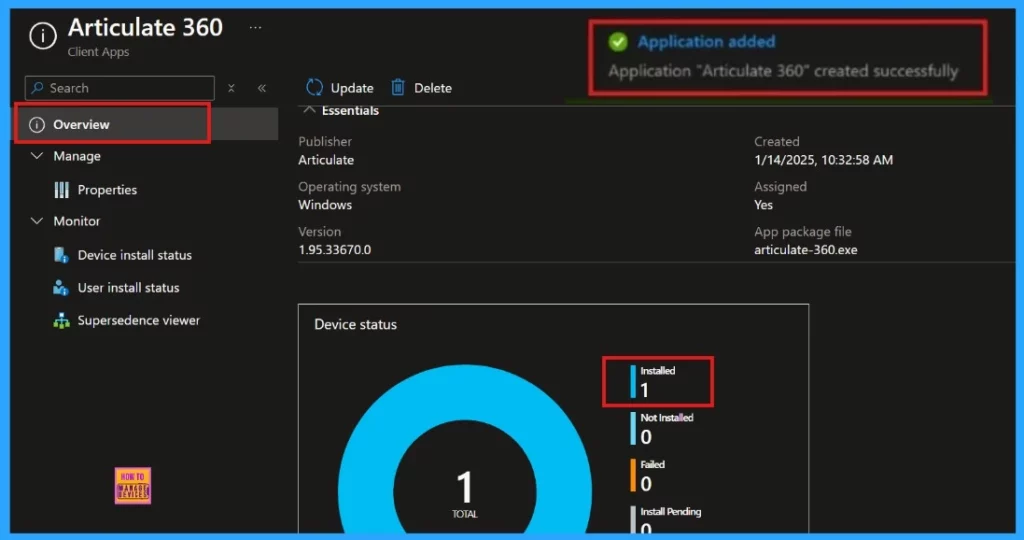The width and height of the screenshot is (1024, 540).
Task: Open the ellipsis more options menu
Action: 255,27
